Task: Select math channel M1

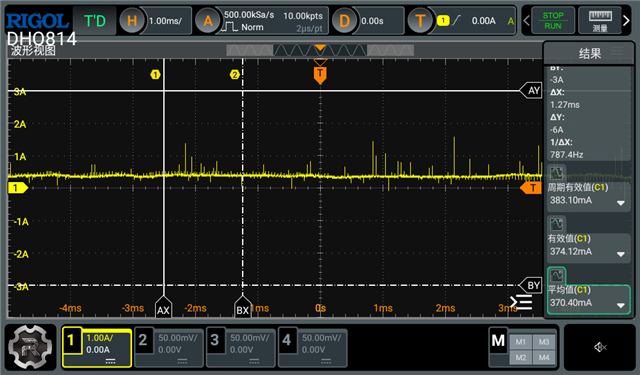Action: click(x=520, y=342)
